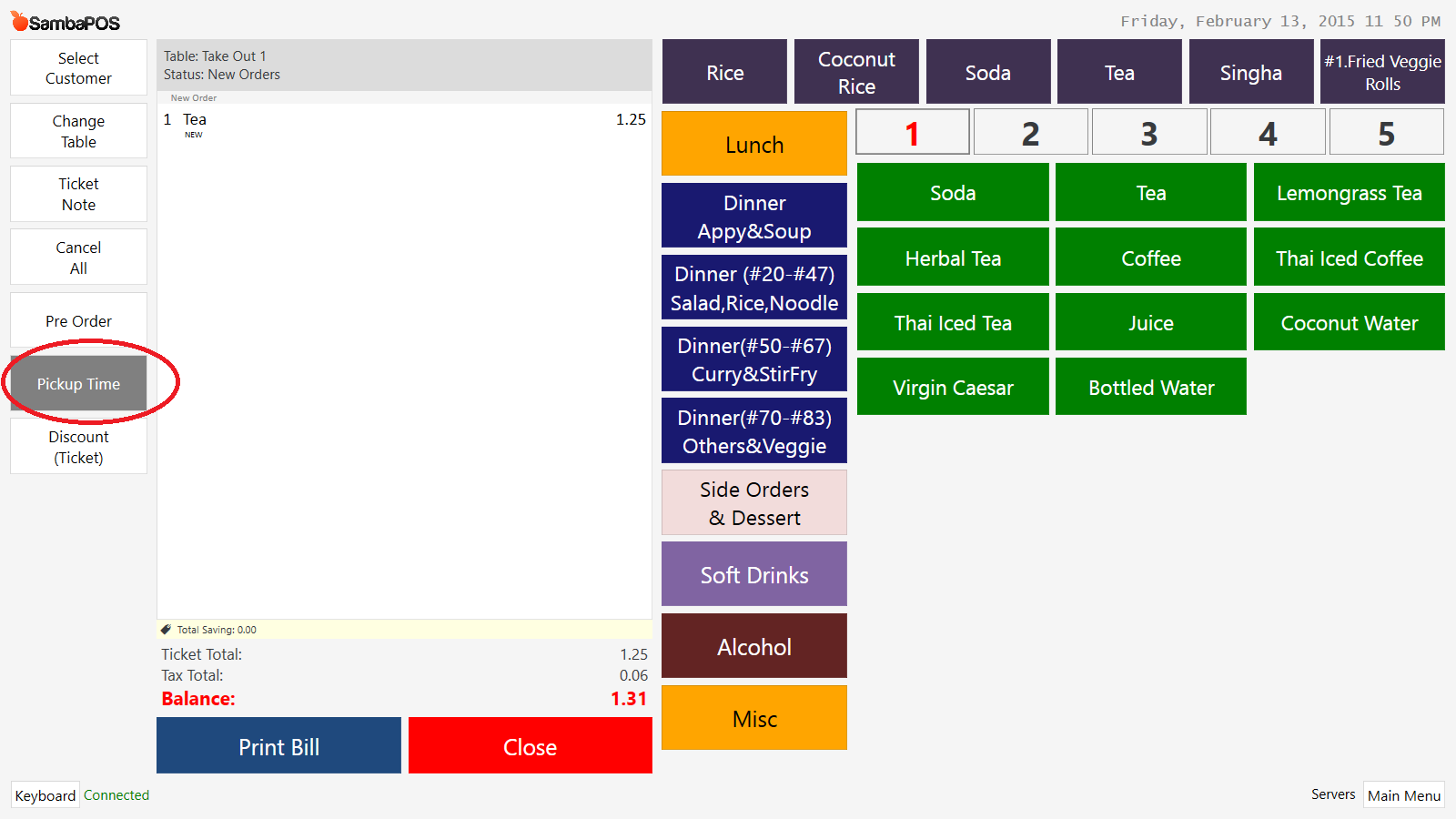Open the Pickup Time option

pyautogui.click(x=78, y=384)
